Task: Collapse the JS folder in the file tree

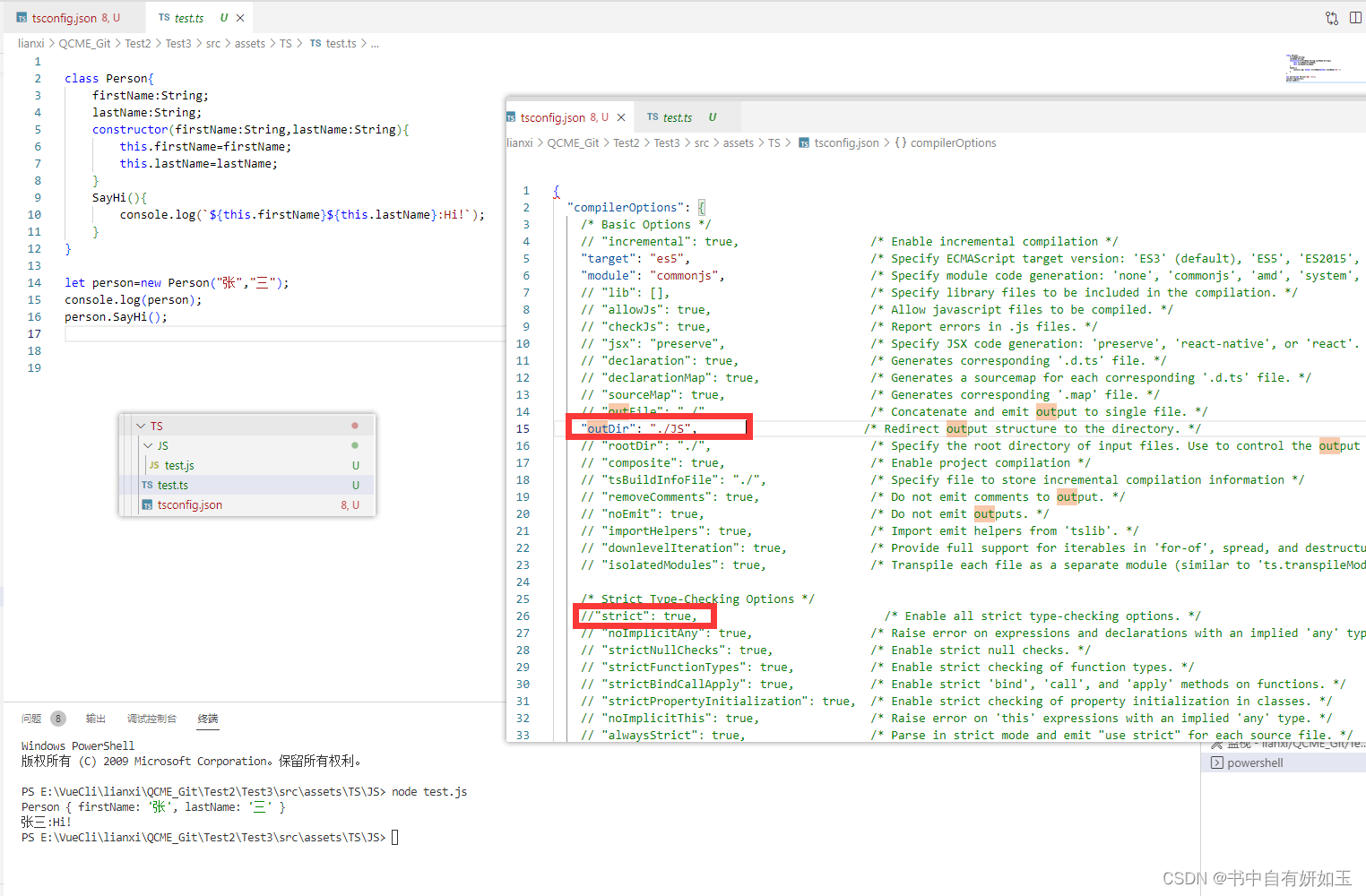Action: 148,445
